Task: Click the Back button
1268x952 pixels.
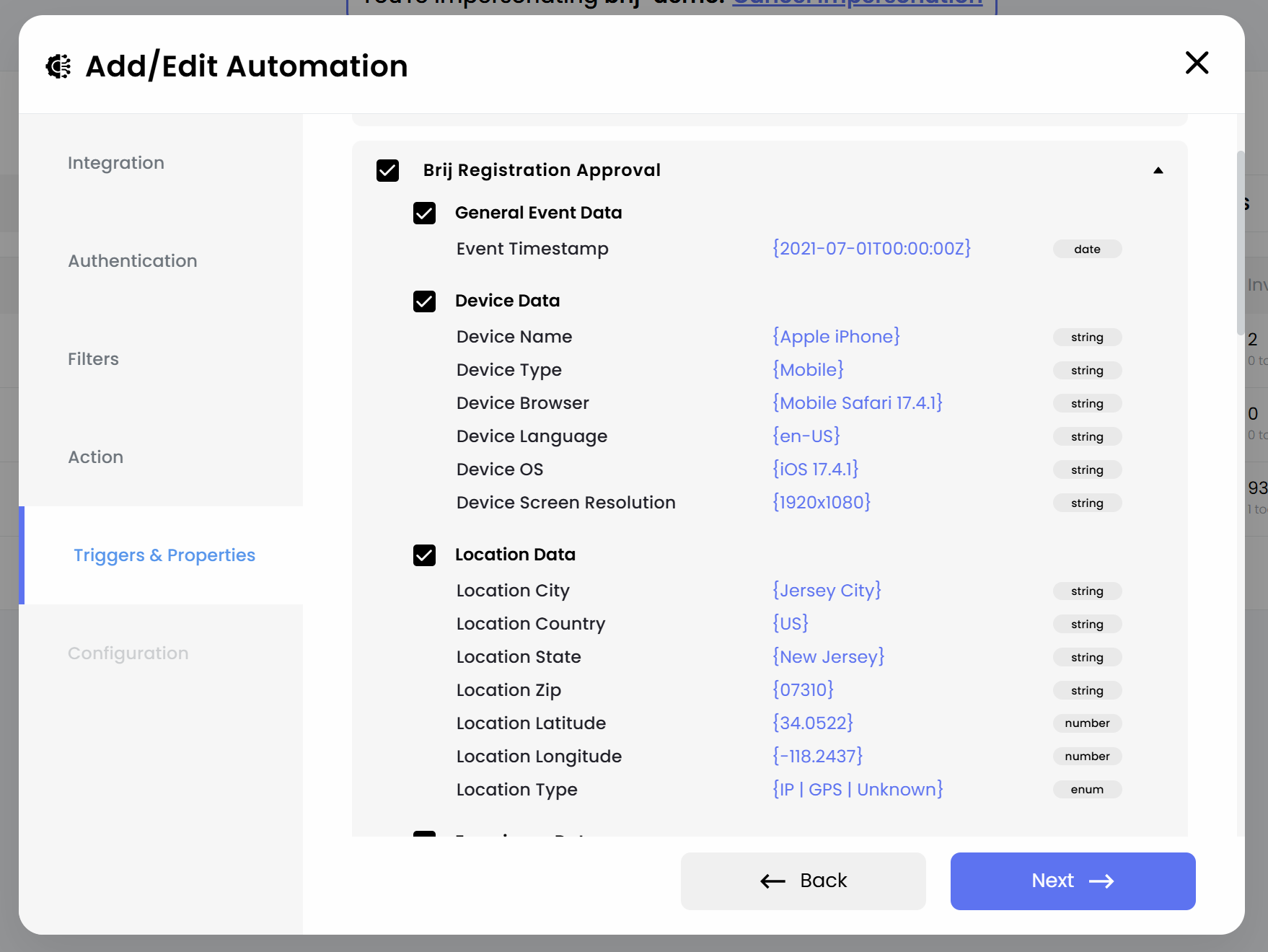Action: click(x=803, y=881)
